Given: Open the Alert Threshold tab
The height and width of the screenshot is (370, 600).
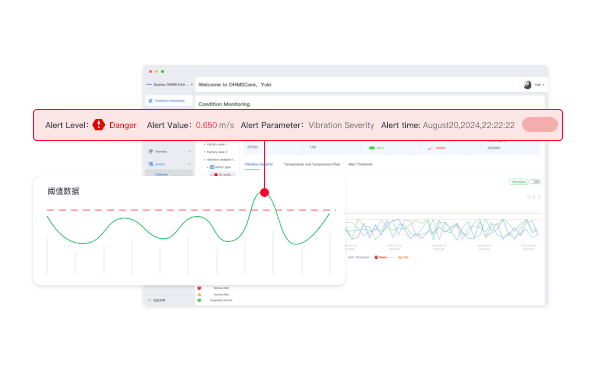Looking at the screenshot, I should point(360,164).
